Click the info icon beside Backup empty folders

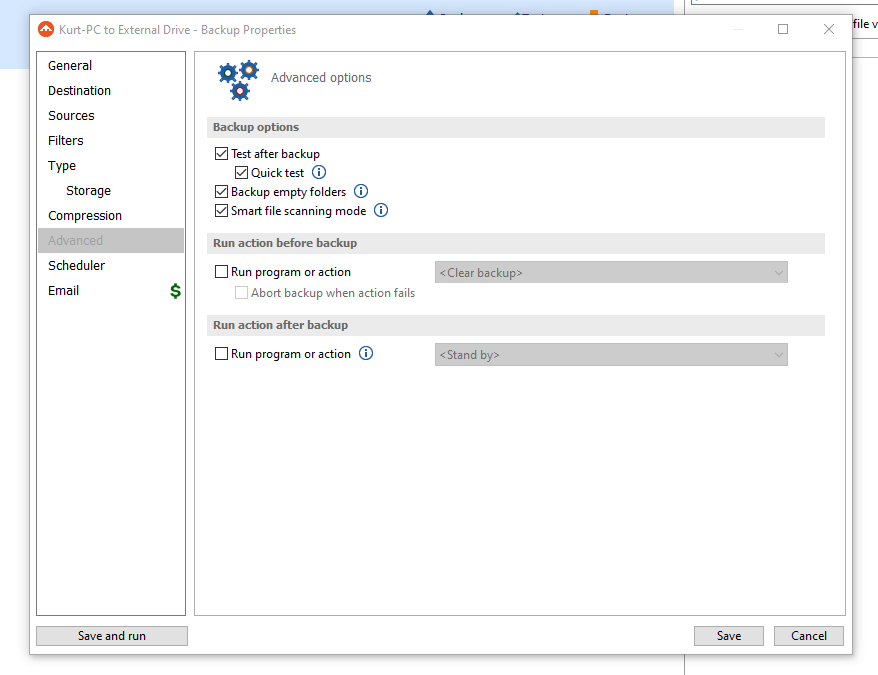[x=361, y=192]
